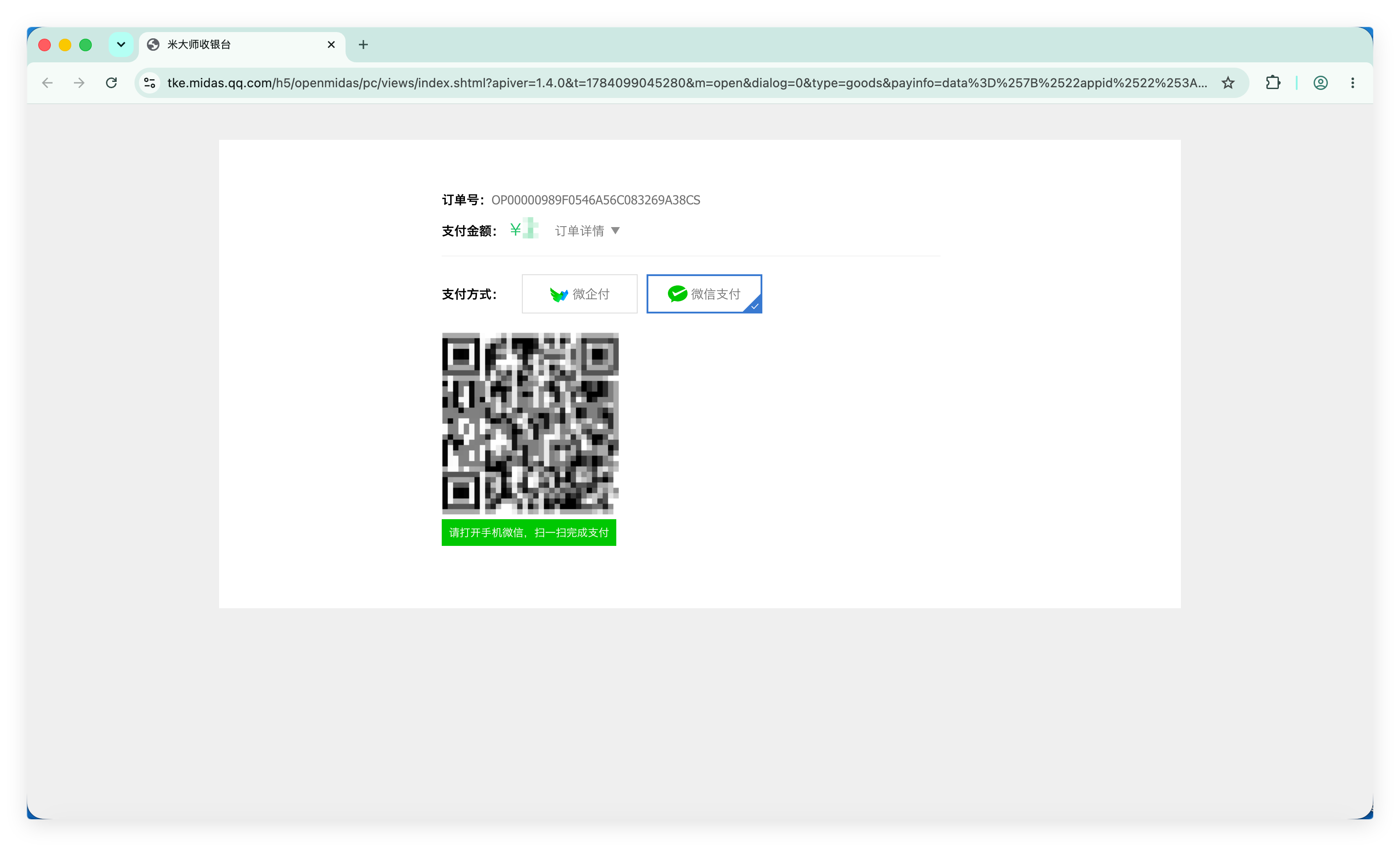Switch to the 米大师收银台 tab
This screenshot has height=846, width=1400.
click(x=243, y=45)
